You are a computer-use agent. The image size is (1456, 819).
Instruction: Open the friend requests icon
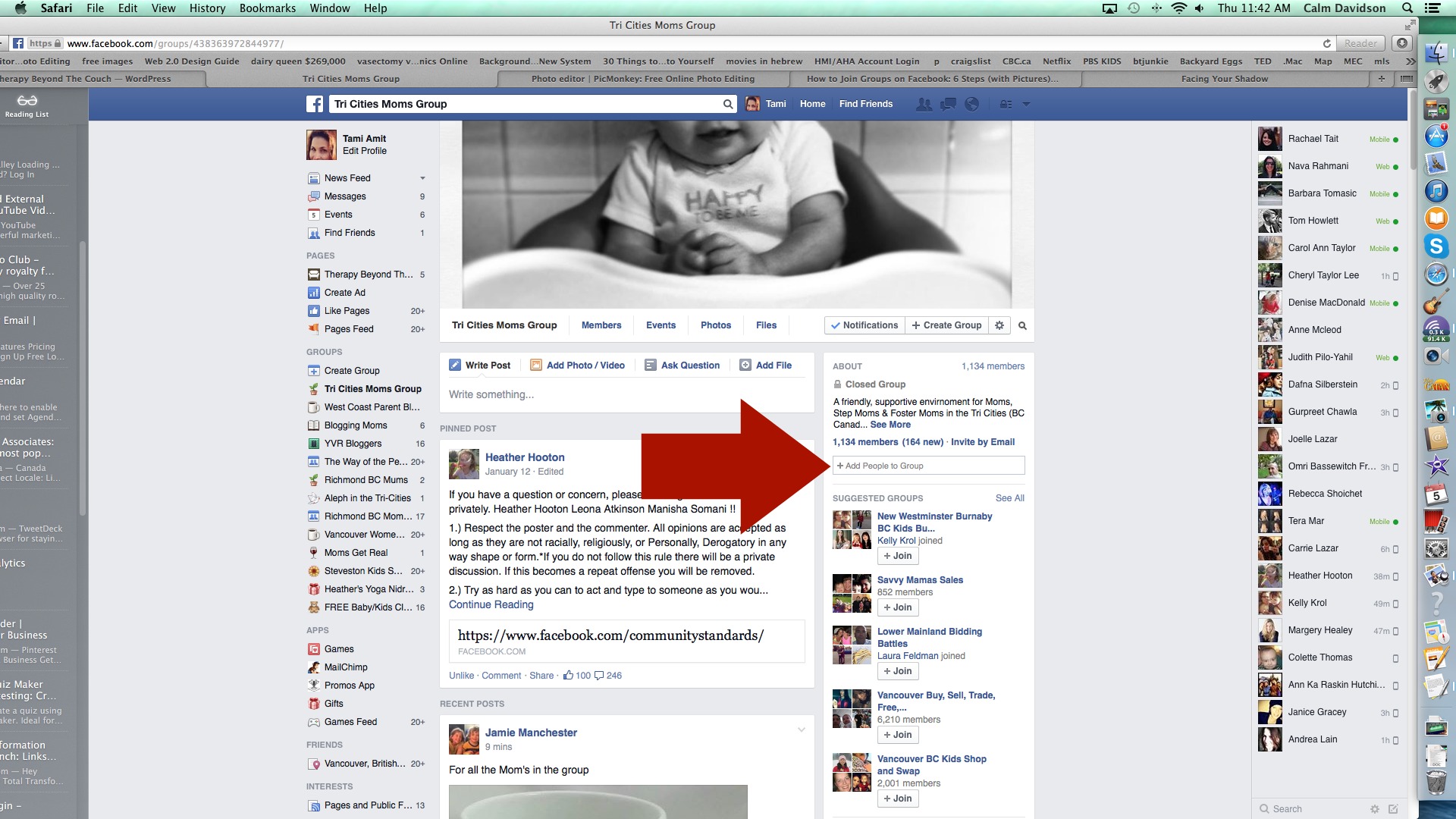[924, 105]
